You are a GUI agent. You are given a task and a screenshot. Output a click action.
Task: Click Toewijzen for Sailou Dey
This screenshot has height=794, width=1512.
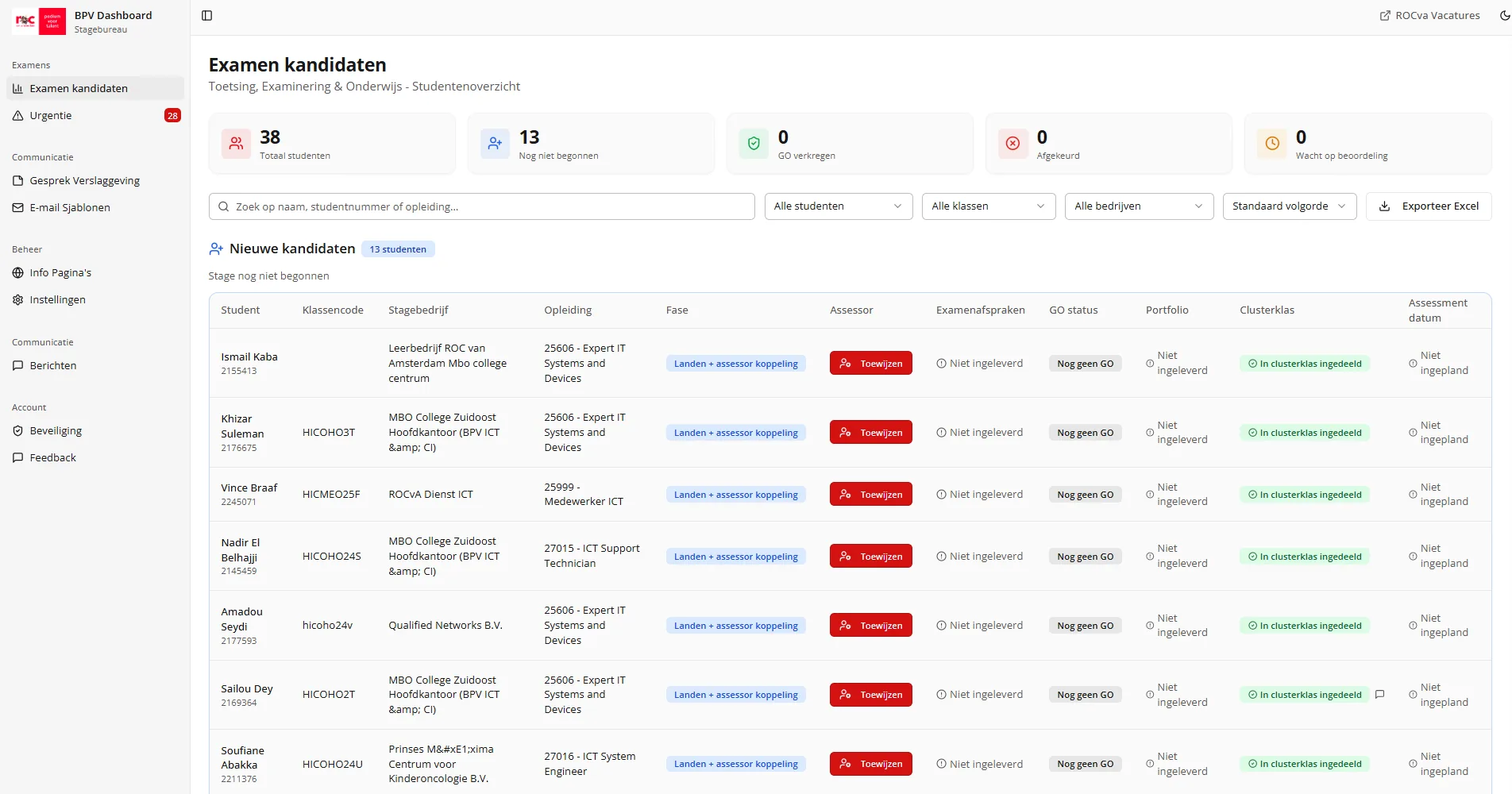(870, 695)
